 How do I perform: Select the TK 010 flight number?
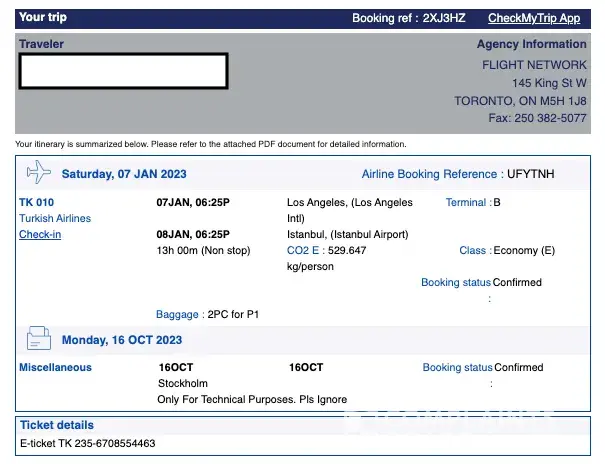click(37, 202)
